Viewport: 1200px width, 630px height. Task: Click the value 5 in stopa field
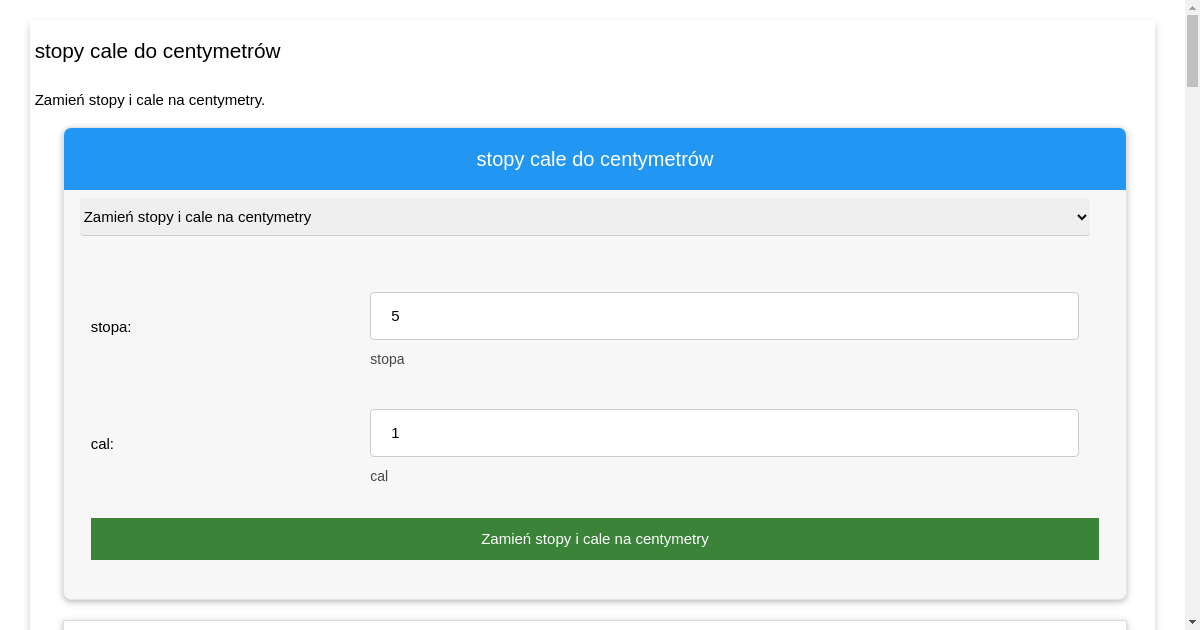click(395, 316)
